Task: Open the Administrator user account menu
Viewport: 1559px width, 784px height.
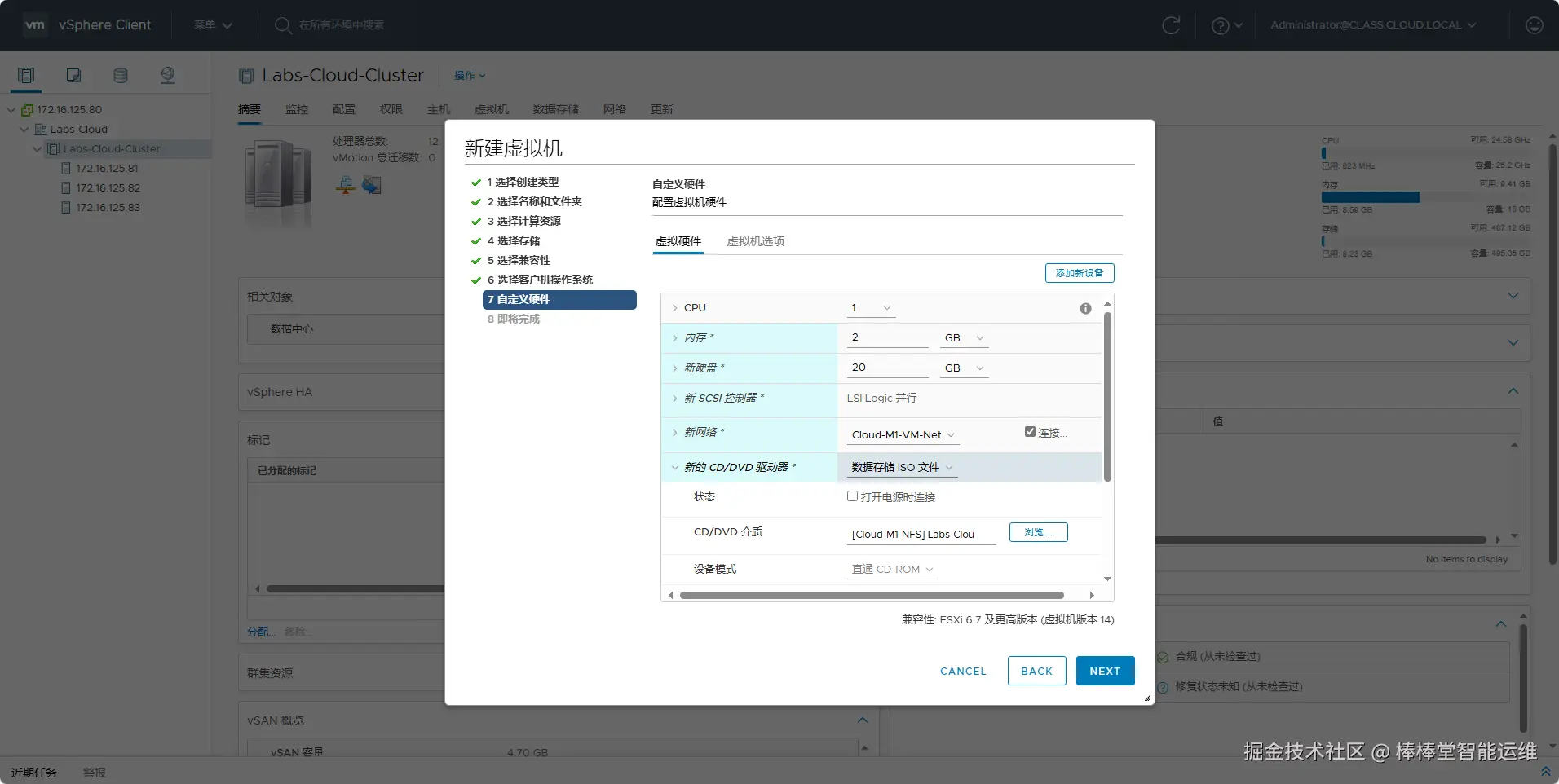Action: tap(1373, 25)
